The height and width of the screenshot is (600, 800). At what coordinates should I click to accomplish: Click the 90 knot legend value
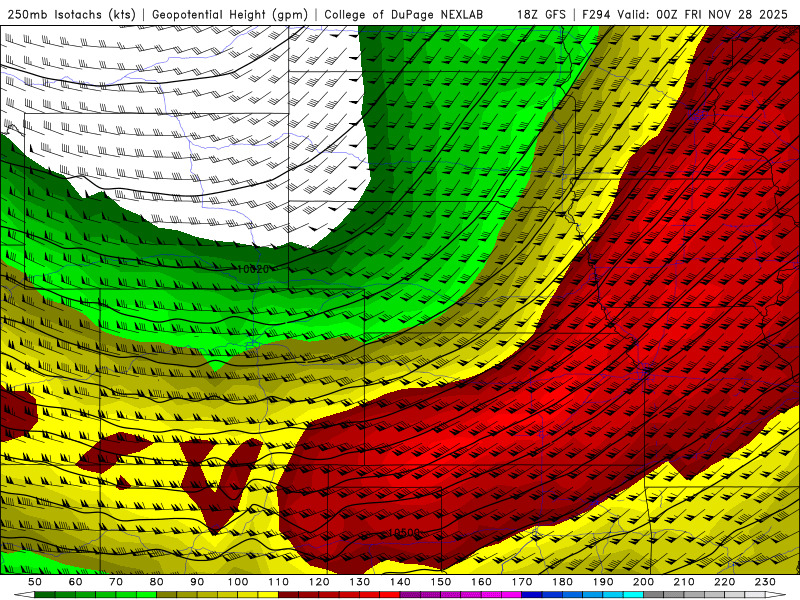tap(197, 582)
